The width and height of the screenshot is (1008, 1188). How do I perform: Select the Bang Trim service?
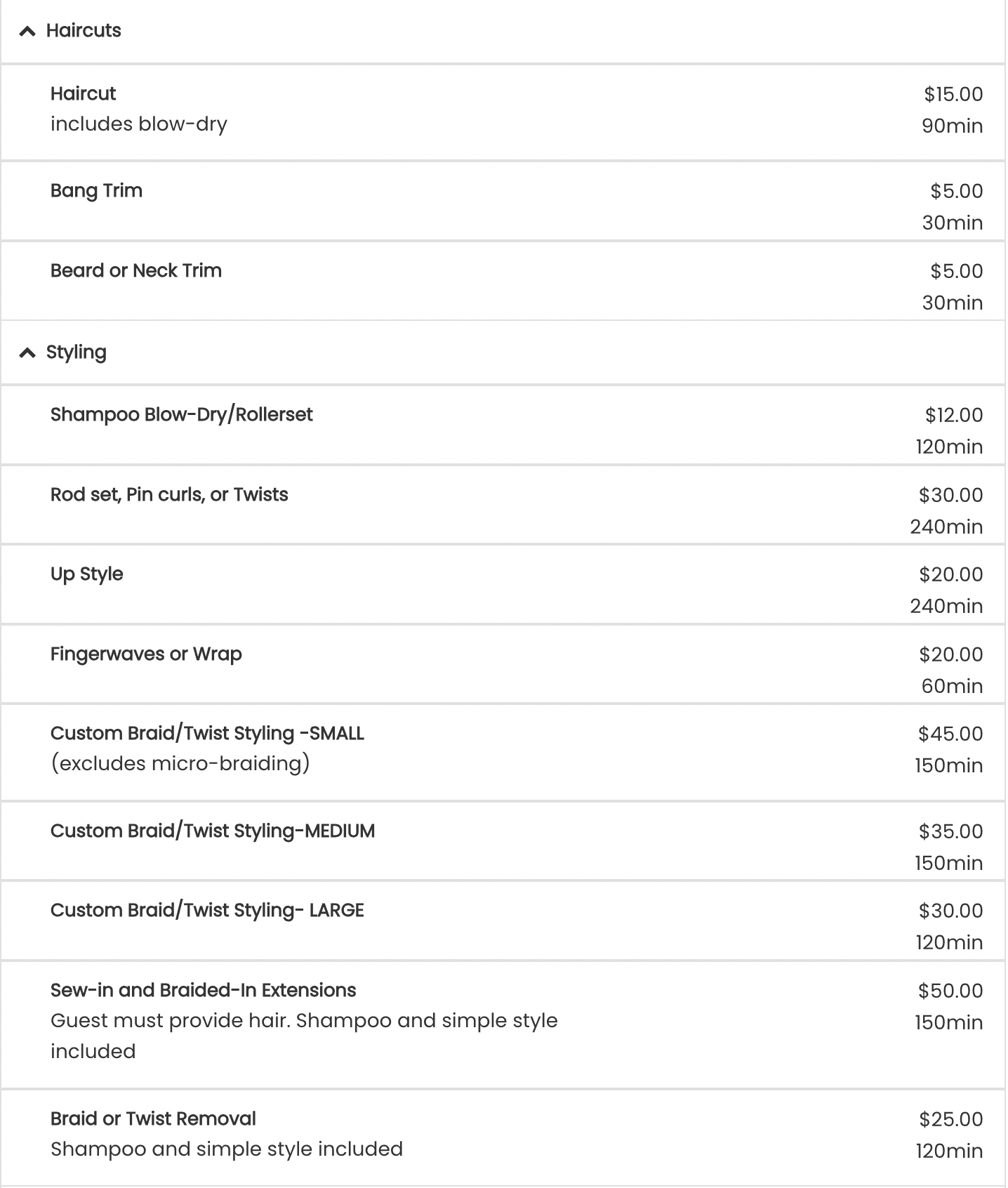[503, 202]
